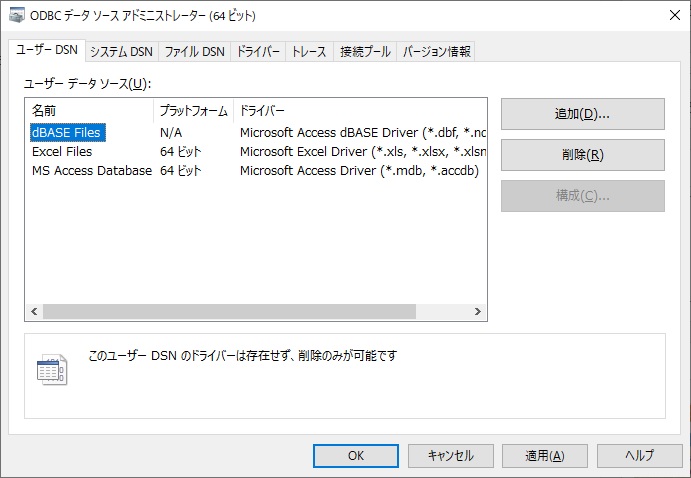The image size is (691, 478).
Task: Click the ユーザー データ ソース(U): label
Action: (x=87, y=83)
